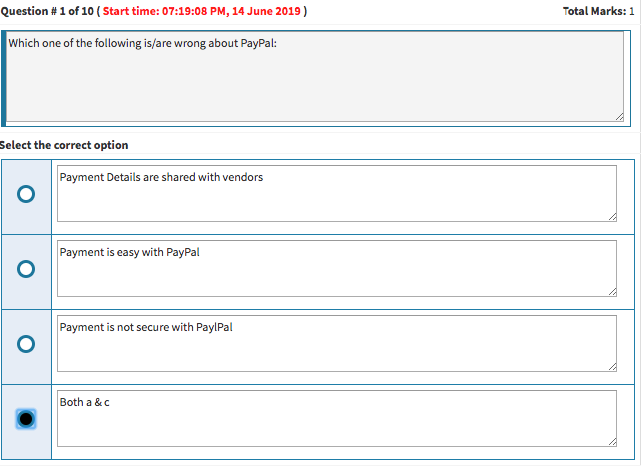This screenshot has height=466, width=641.
Task: Click resize handle on "Payment Details are shared" box
Action: tap(611, 216)
